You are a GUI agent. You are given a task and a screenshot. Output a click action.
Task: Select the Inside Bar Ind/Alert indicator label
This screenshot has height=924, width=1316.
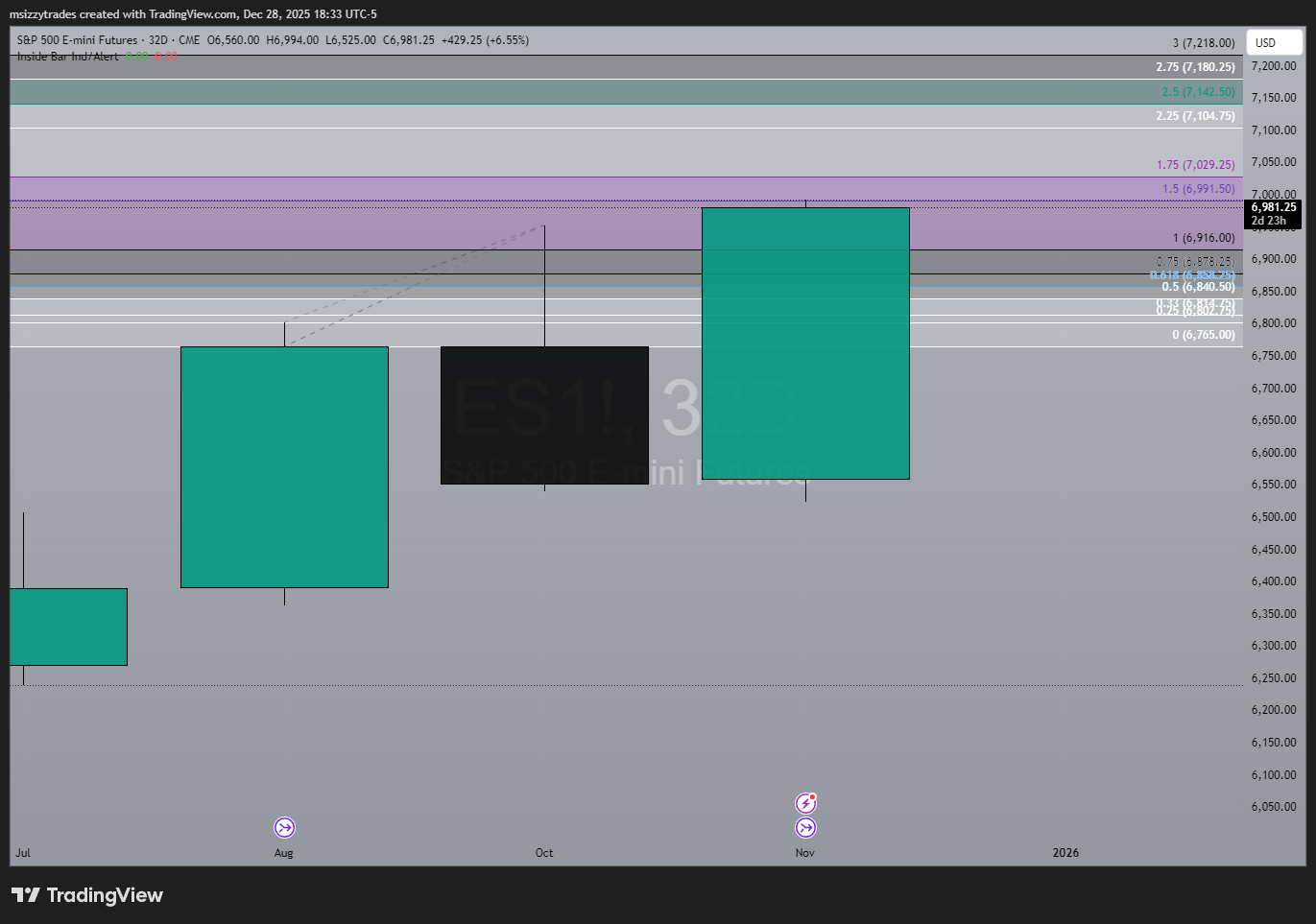click(68, 57)
